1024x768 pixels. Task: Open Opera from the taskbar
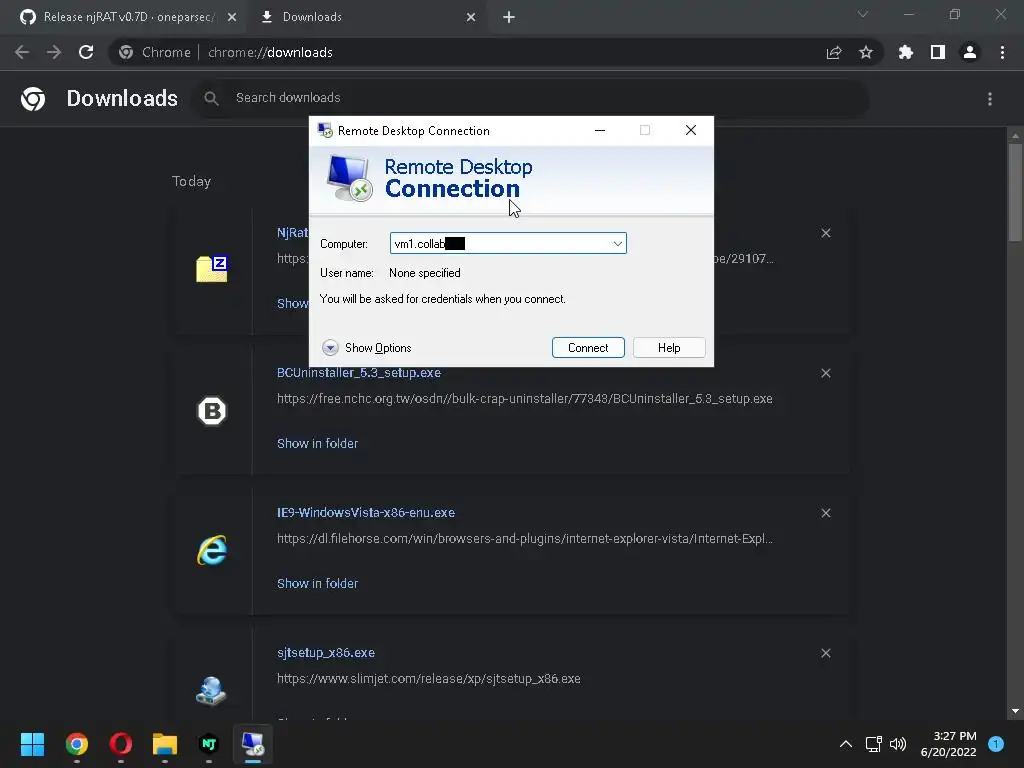[121, 744]
